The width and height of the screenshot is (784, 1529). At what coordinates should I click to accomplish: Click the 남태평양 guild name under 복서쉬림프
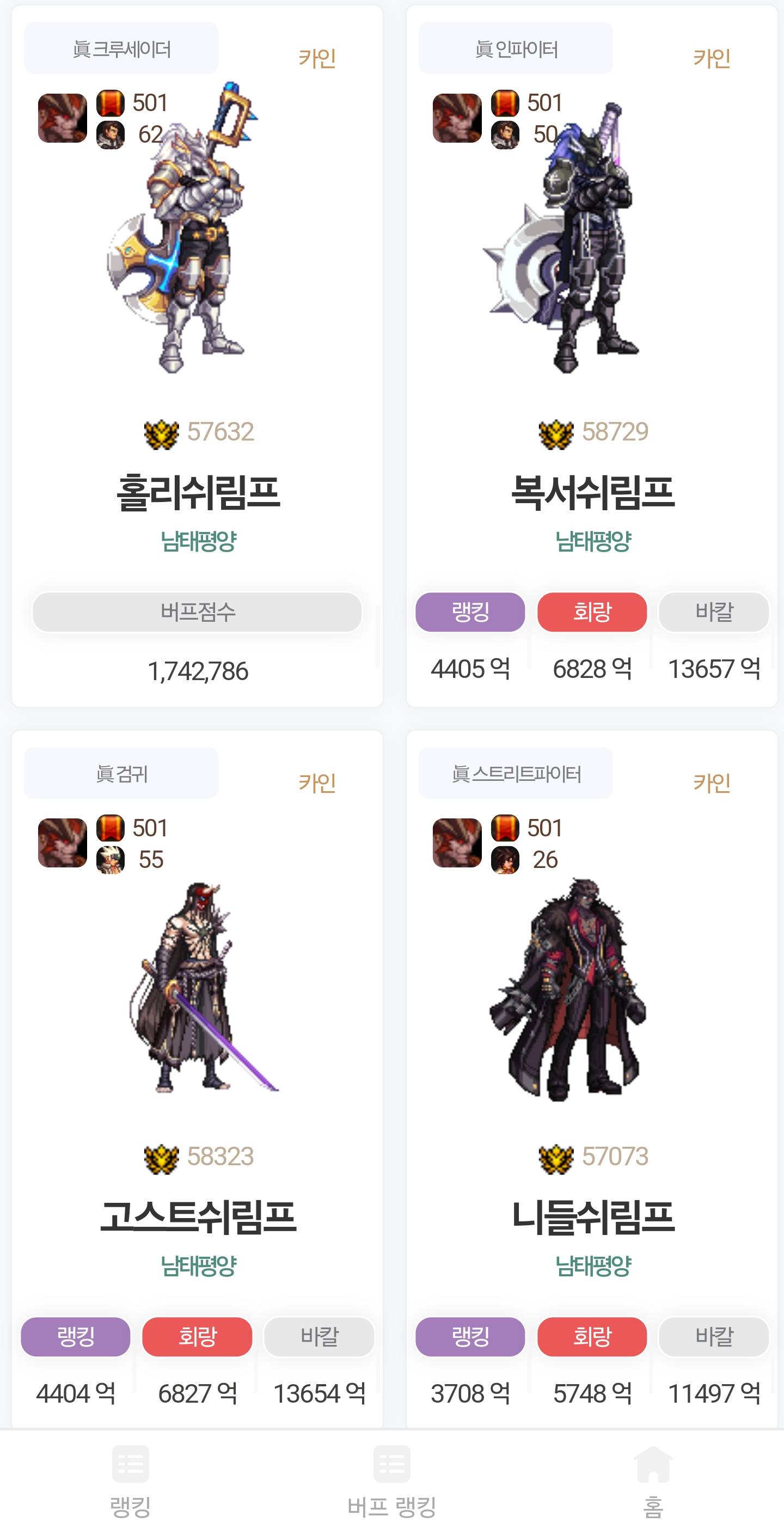tap(593, 541)
